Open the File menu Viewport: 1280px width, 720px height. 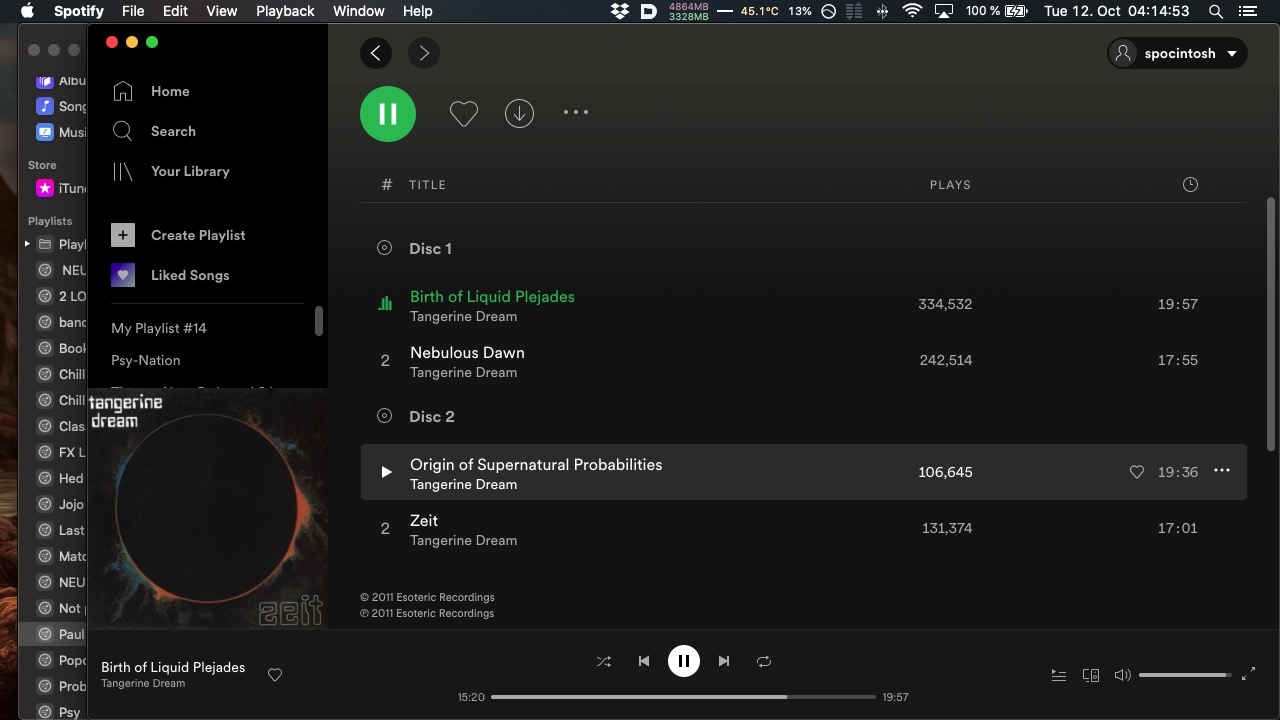(x=133, y=11)
